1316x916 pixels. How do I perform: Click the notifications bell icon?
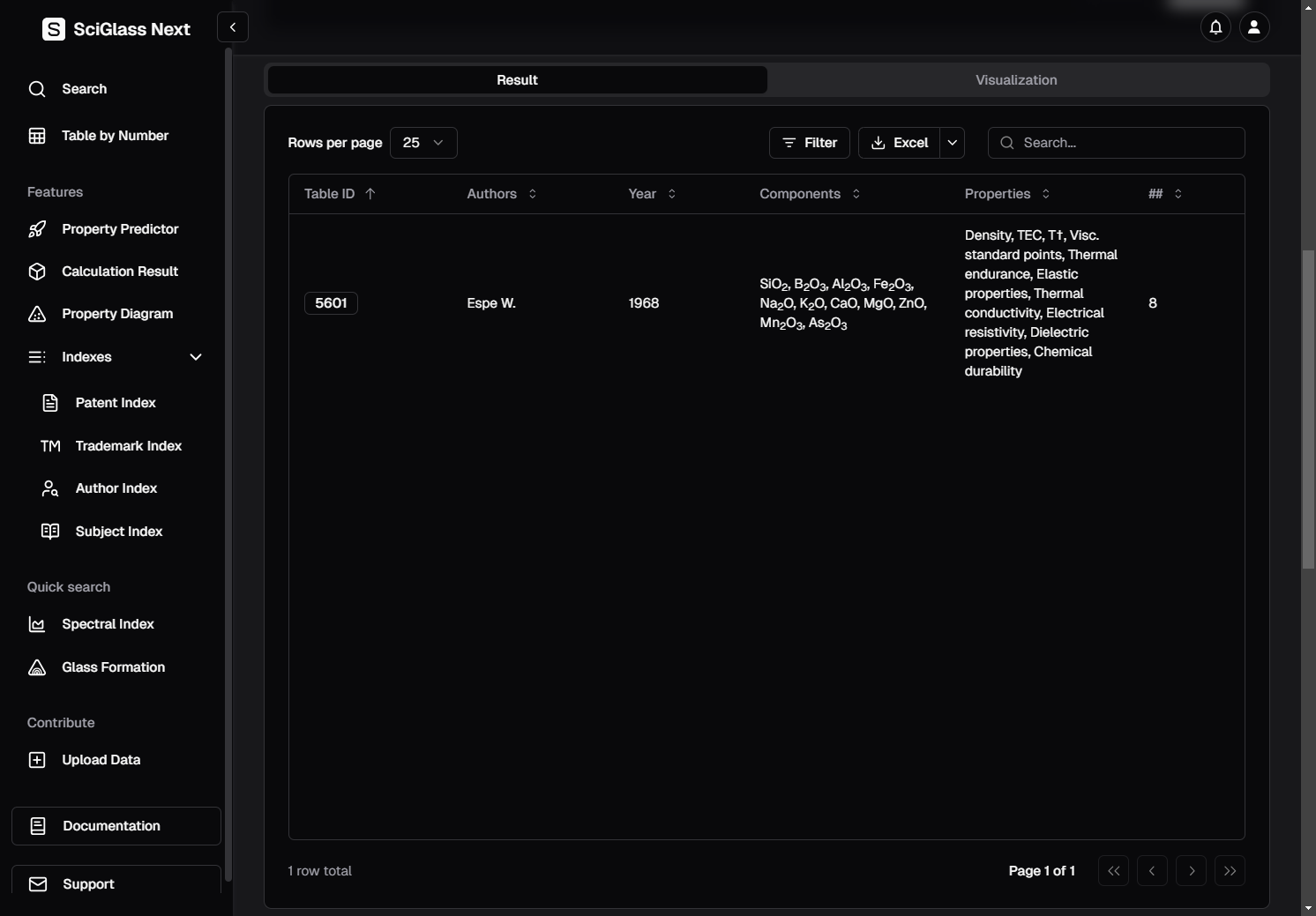click(1215, 27)
